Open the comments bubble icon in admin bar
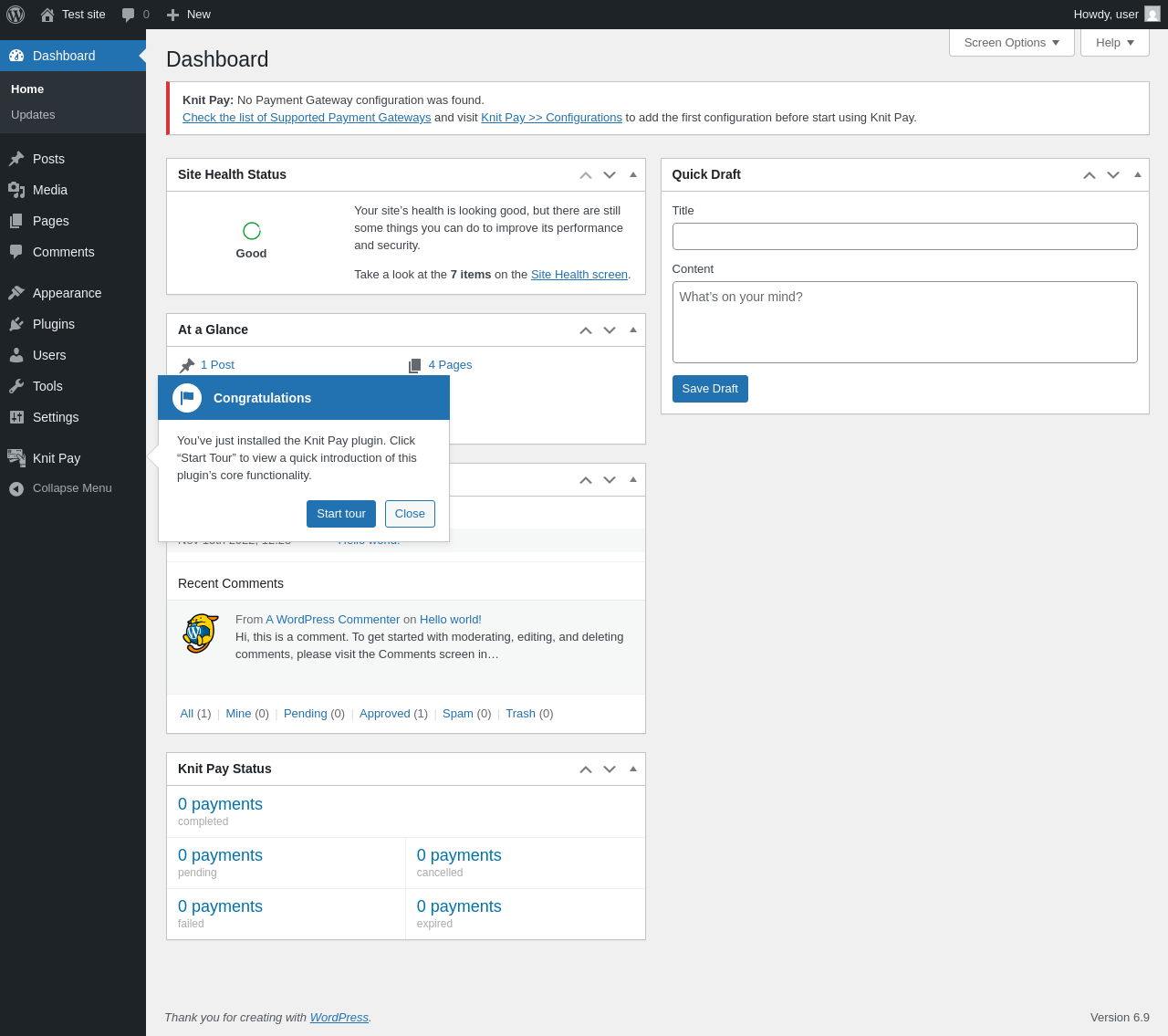The image size is (1168, 1036). (129, 15)
